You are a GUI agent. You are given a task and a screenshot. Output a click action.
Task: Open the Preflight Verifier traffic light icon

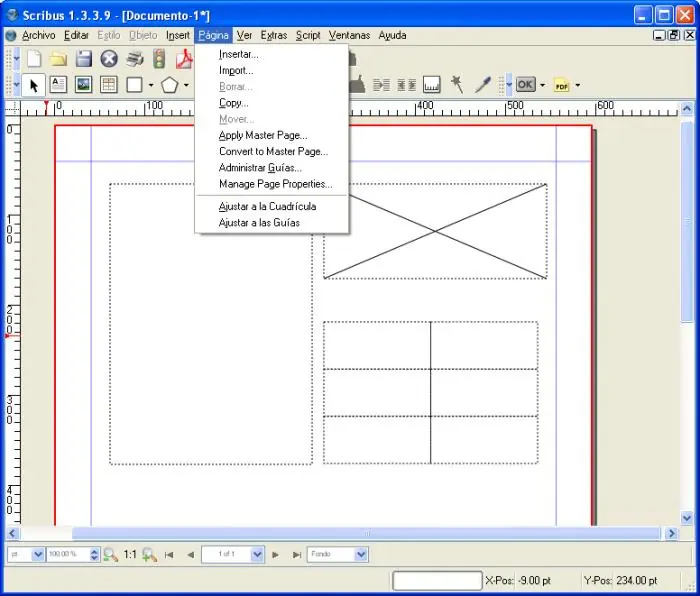(x=159, y=59)
